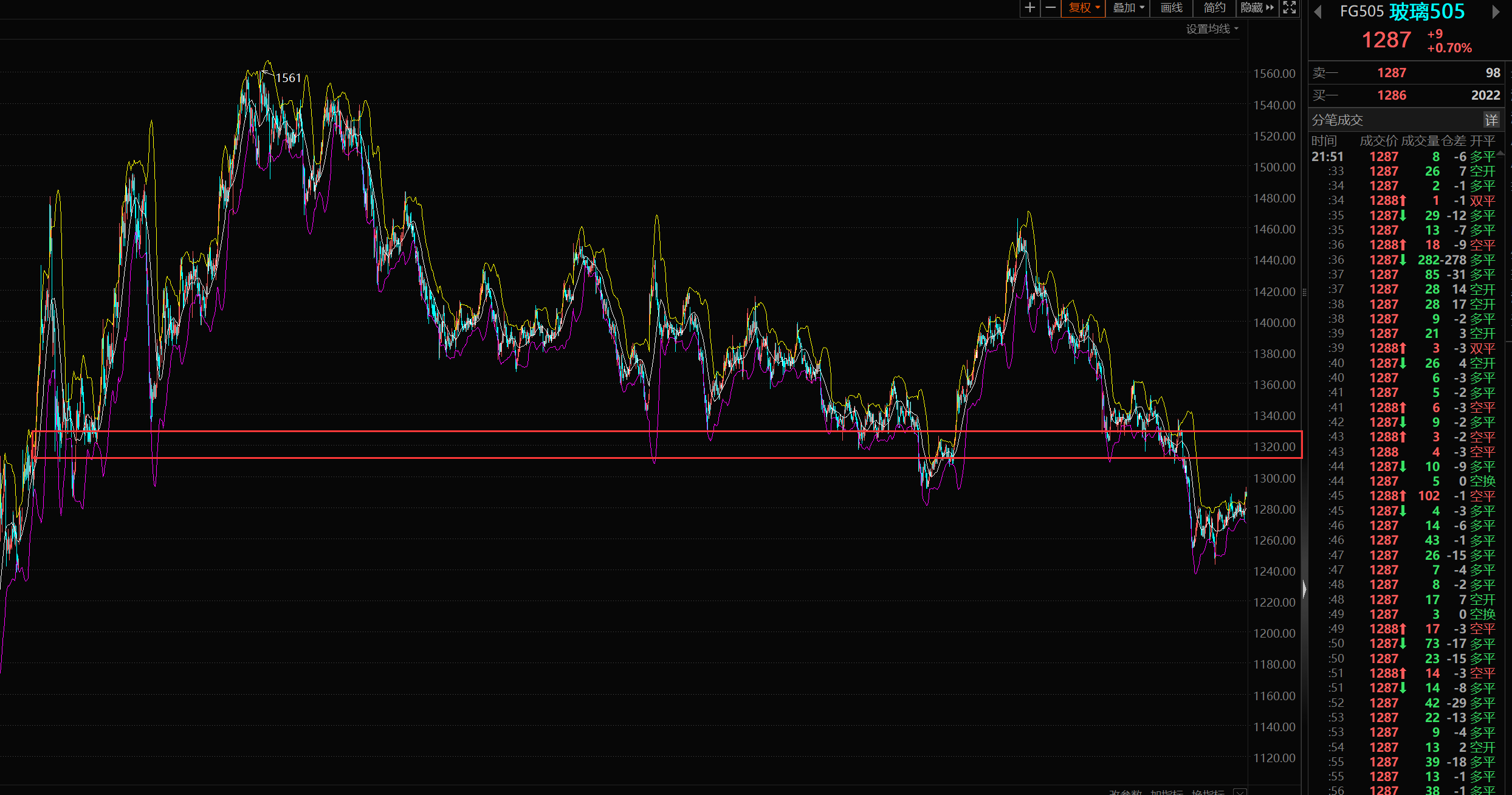
Task: Toggle 画线 drawing mode
Action: (x=1171, y=8)
